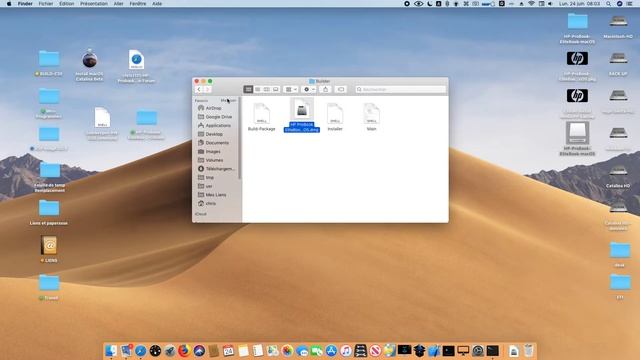
Task: Focus the Finder search field
Action: (x=400, y=89)
